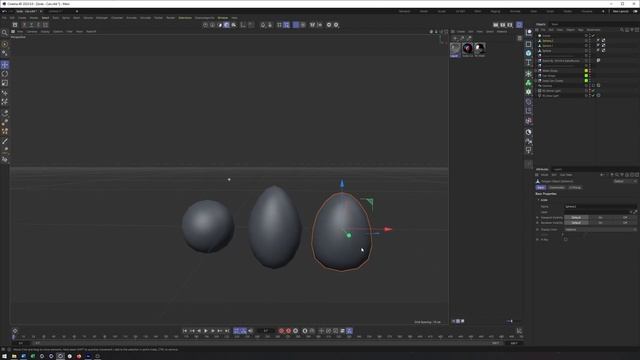Click the New Layout button
Image resolution: width=640 pixels, height=360 pixels.
[620, 11]
